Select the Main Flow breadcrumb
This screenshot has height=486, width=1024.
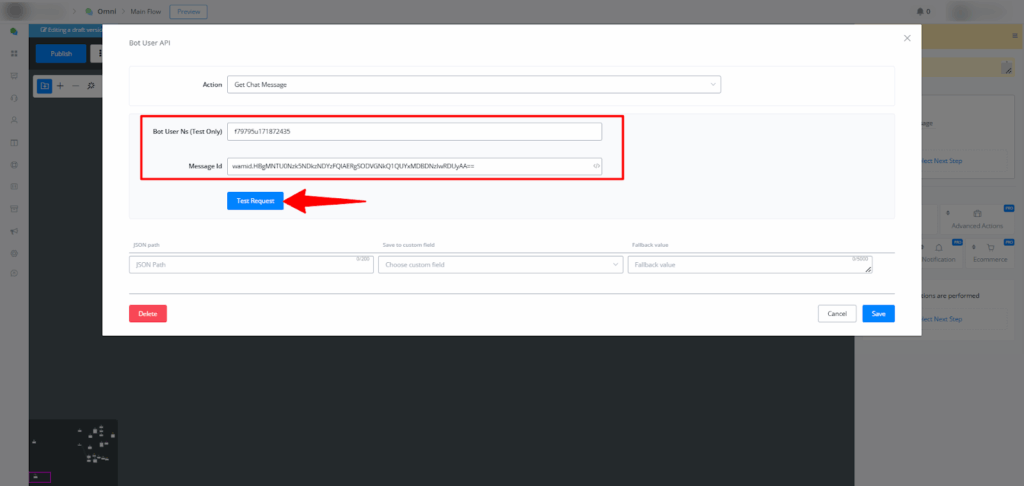(x=147, y=11)
